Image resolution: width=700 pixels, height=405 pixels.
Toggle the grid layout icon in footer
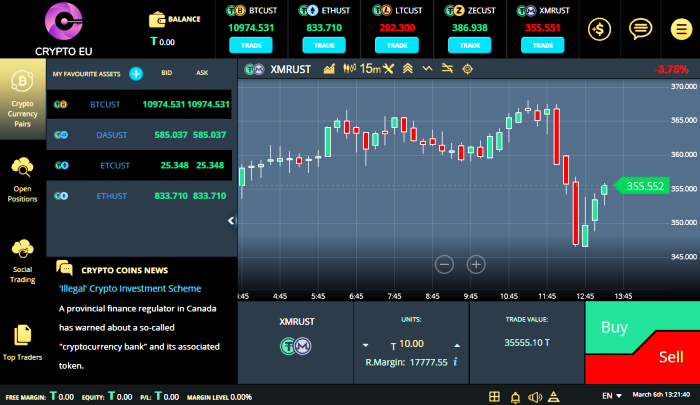pos(495,396)
